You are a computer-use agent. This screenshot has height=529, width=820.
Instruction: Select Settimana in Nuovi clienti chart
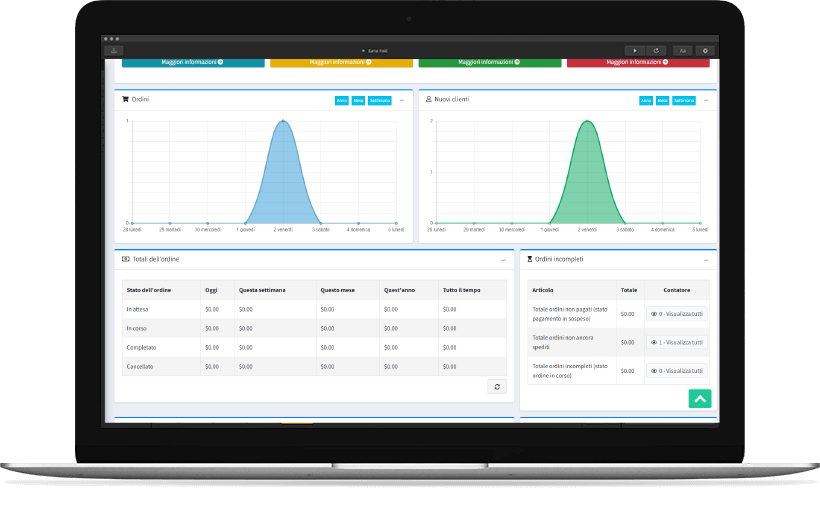[683, 100]
